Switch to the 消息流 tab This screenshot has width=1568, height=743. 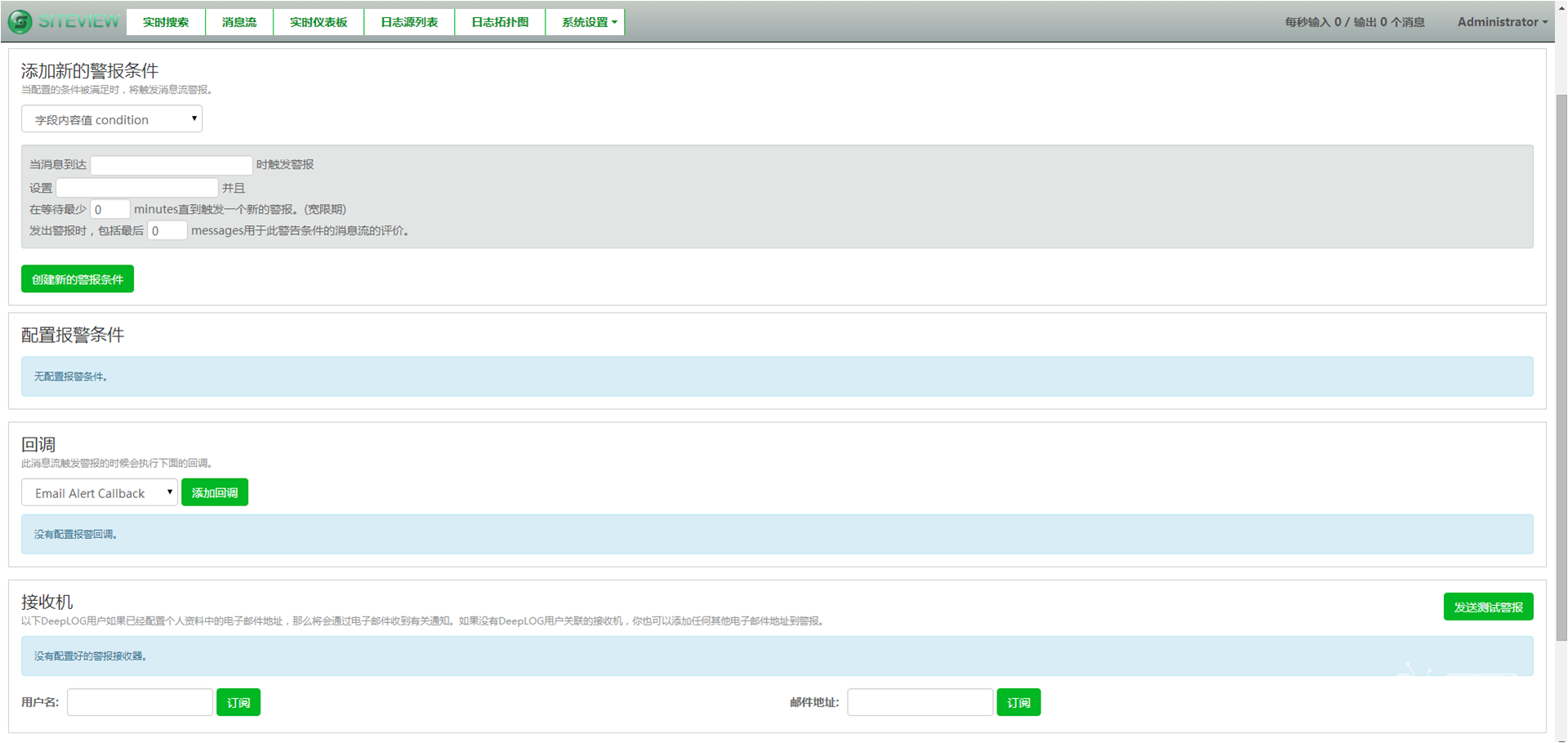pos(239,22)
